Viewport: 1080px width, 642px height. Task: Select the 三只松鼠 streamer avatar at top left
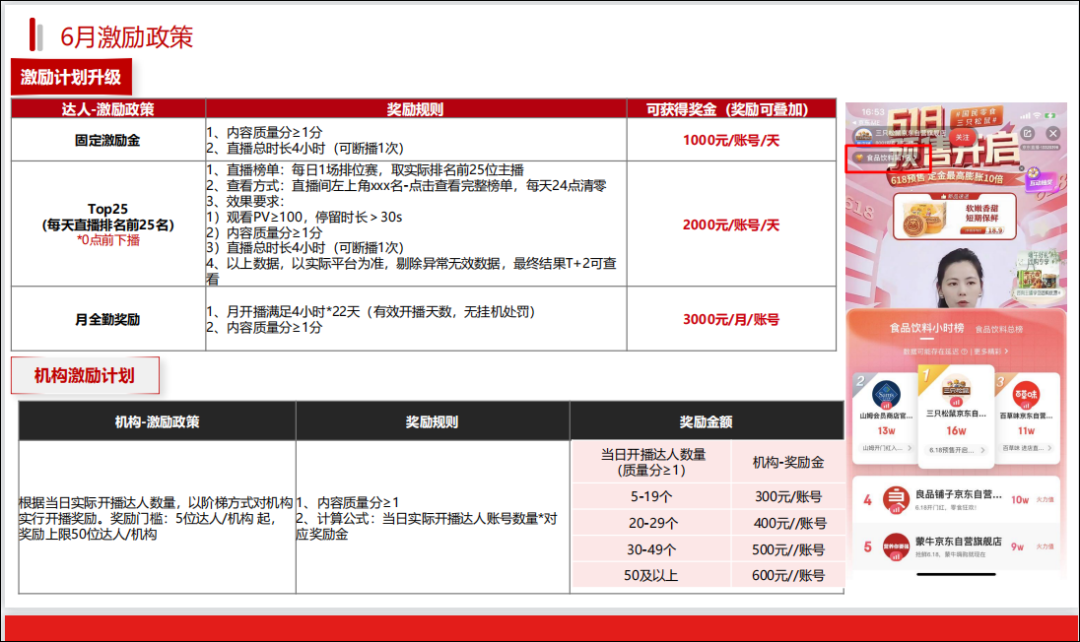862,136
